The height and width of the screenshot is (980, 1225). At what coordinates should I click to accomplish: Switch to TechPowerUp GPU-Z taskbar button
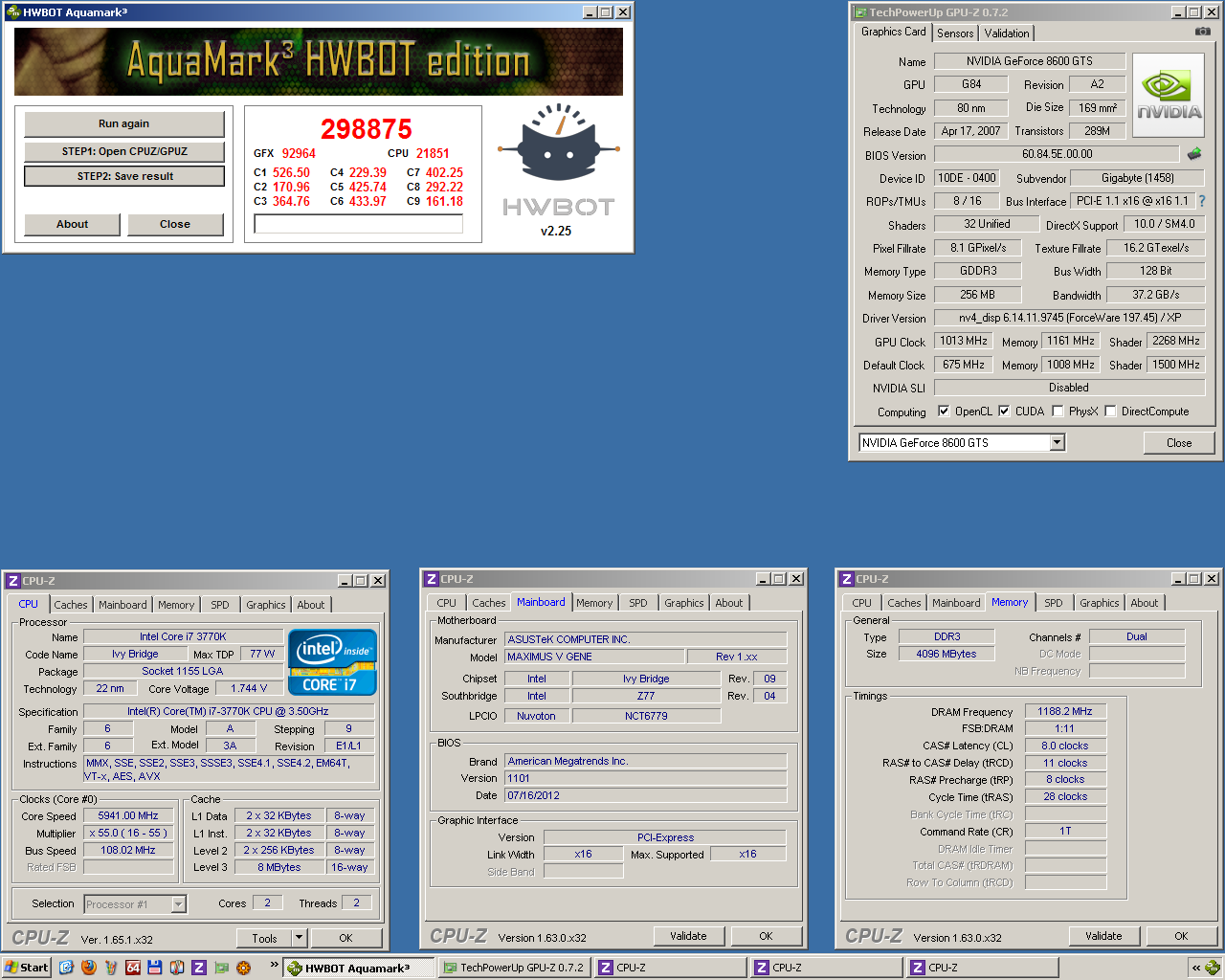[513, 968]
